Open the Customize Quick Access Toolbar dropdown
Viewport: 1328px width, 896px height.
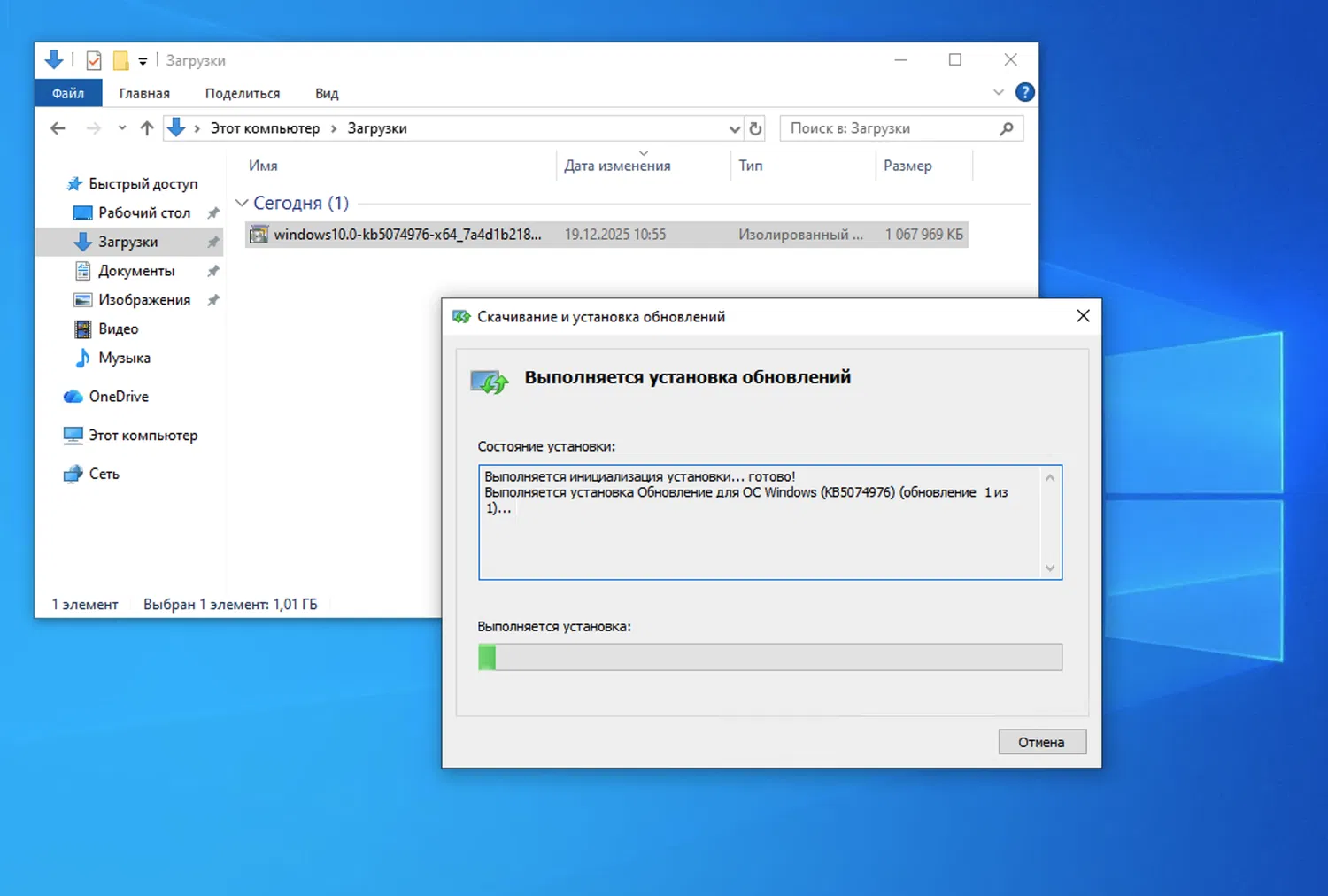click(143, 61)
